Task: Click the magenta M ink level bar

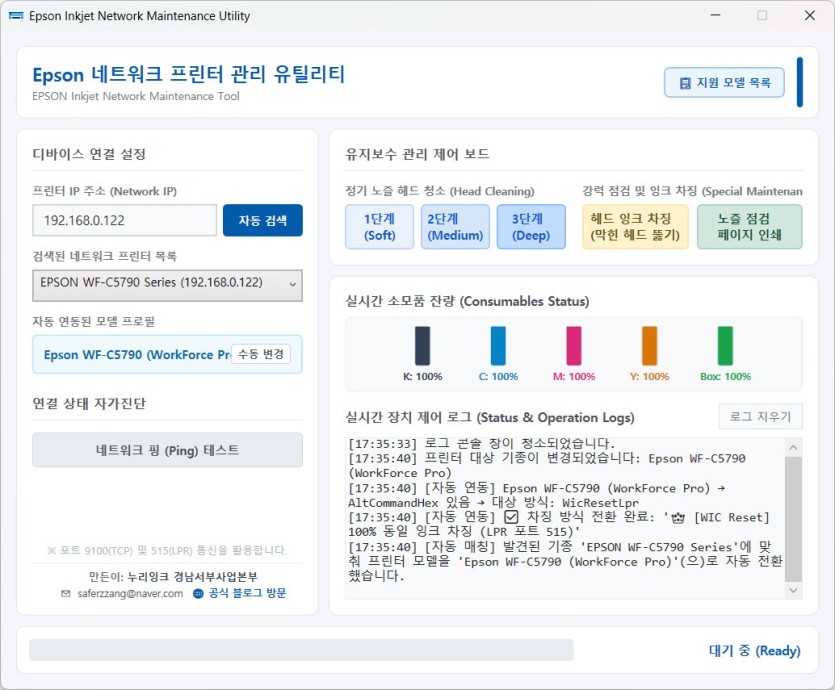Action: 574,346
